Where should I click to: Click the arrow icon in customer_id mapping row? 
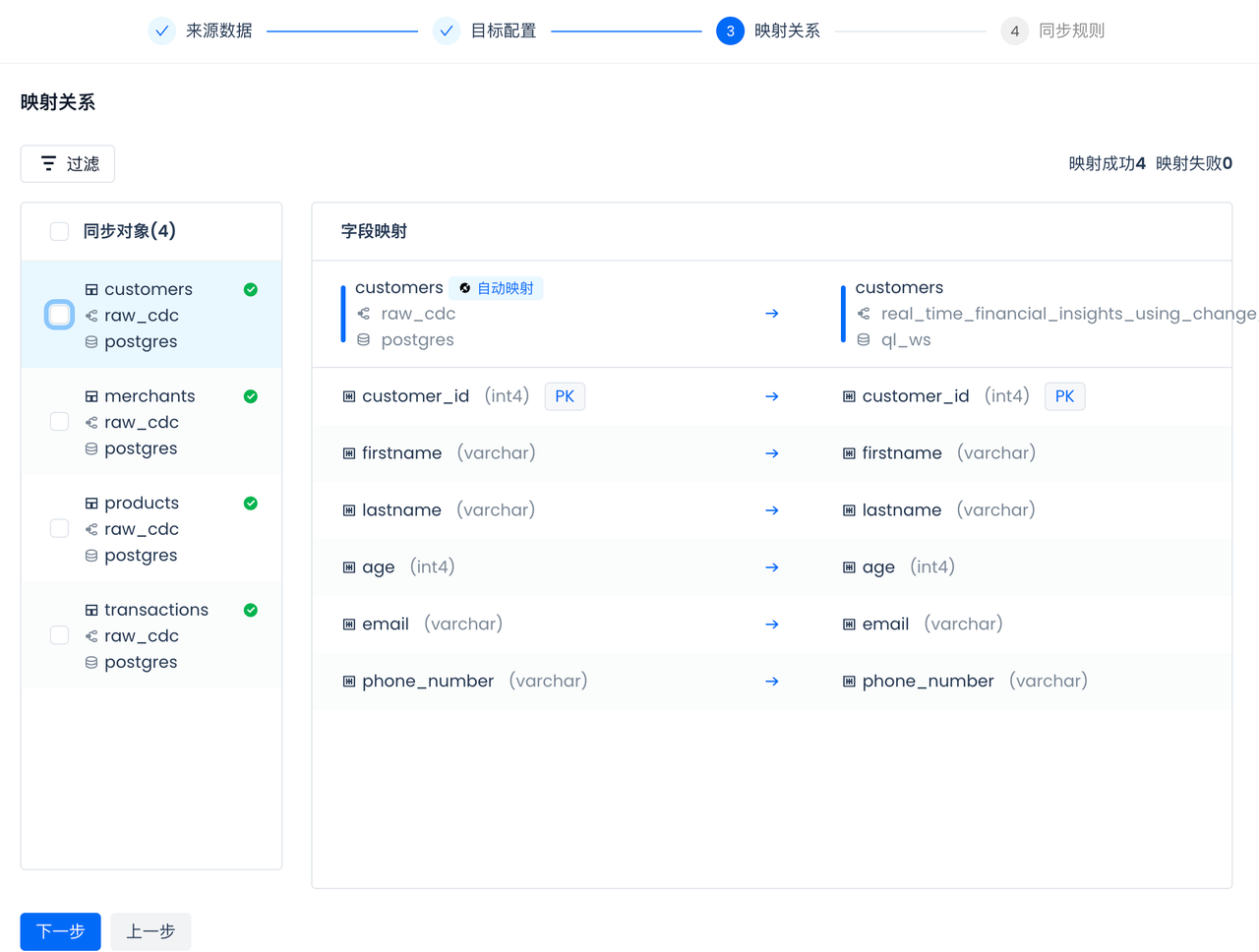click(772, 396)
